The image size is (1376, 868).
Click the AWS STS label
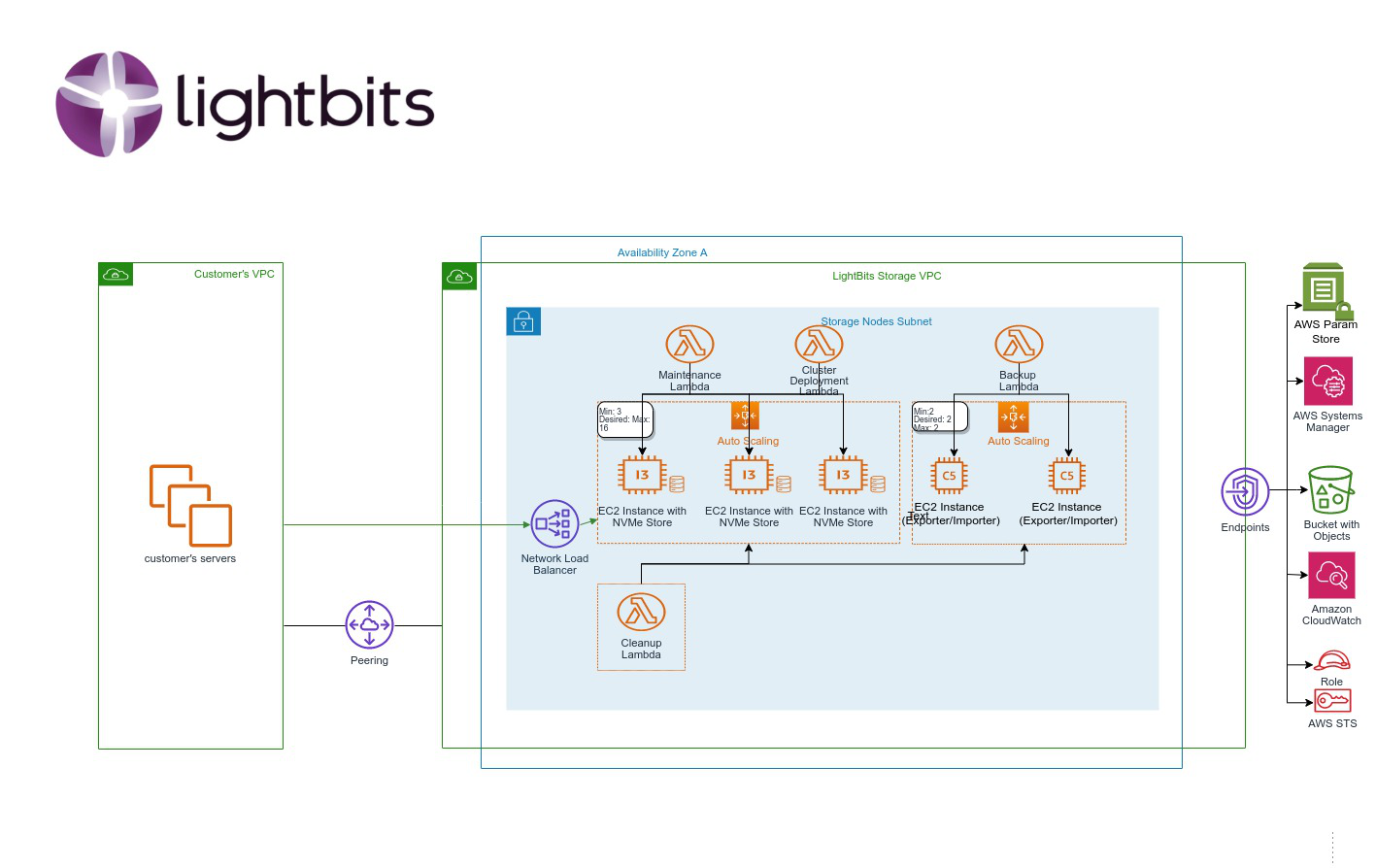coord(1332,723)
